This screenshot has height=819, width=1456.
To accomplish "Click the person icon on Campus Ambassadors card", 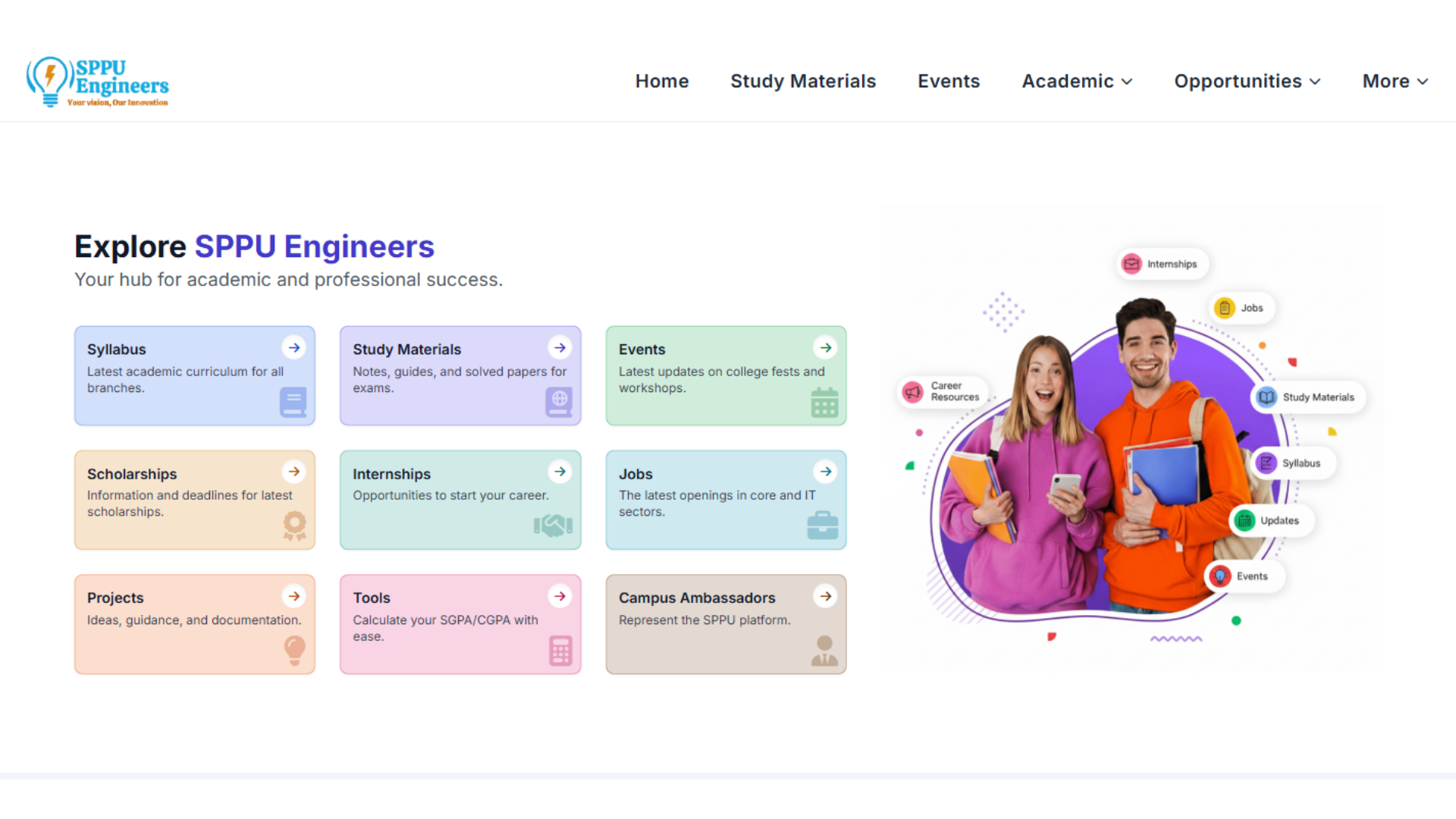I will (824, 651).
